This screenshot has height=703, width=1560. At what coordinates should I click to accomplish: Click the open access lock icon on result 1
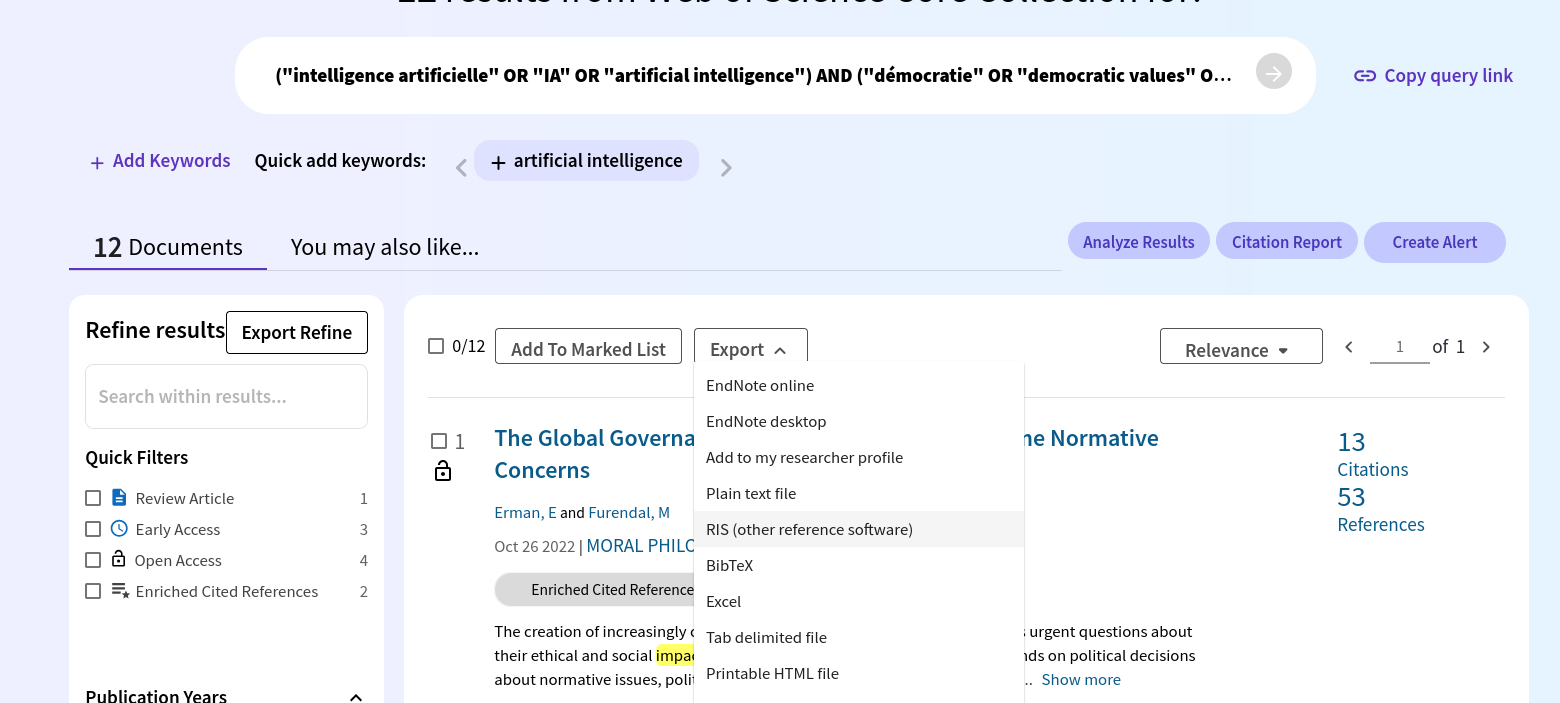(443, 471)
